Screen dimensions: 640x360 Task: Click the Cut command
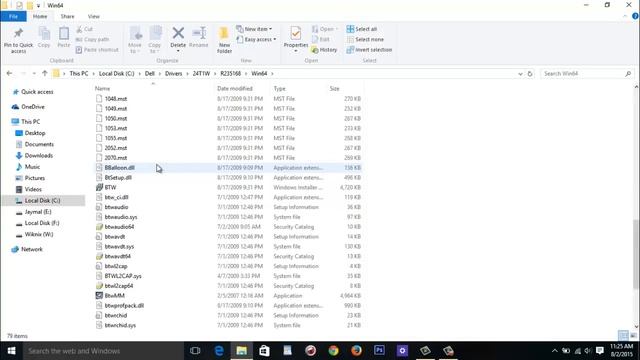84,29
